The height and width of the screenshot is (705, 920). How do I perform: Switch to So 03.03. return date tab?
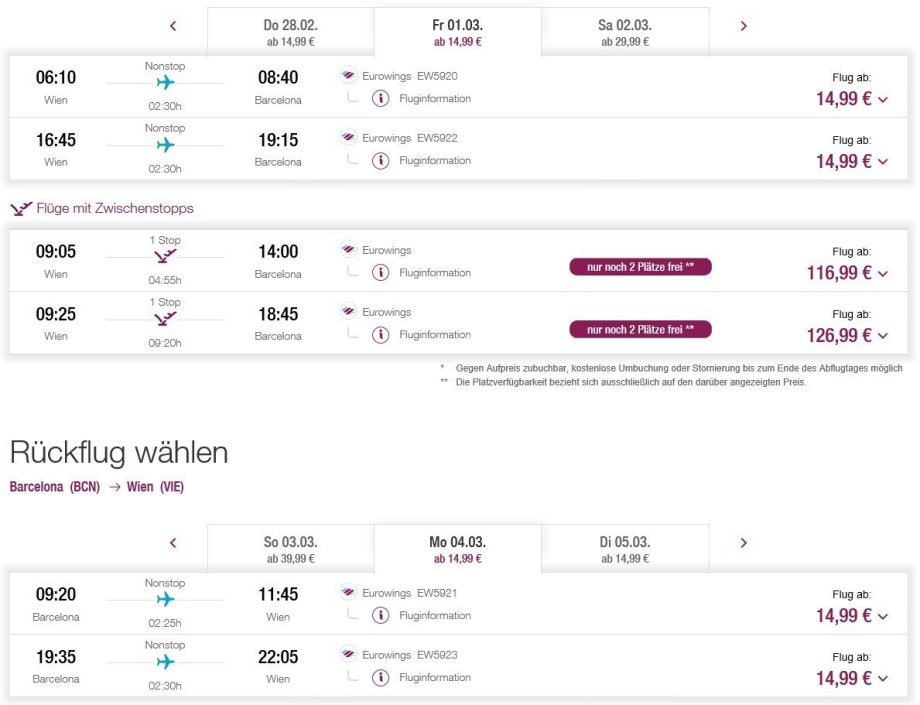click(x=290, y=549)
